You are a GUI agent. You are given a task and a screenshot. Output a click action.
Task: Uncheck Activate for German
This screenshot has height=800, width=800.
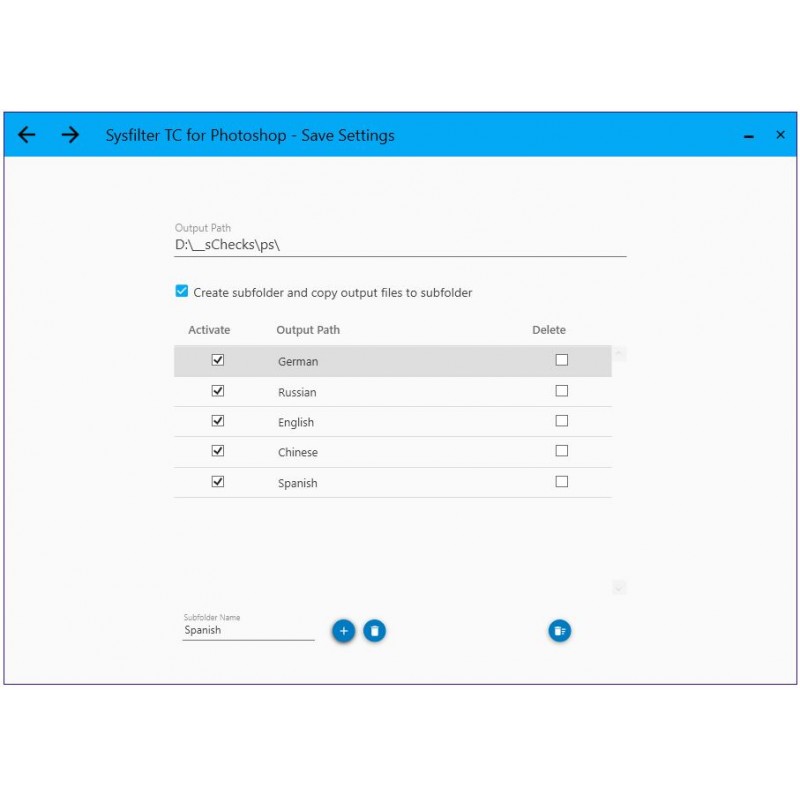218,360
